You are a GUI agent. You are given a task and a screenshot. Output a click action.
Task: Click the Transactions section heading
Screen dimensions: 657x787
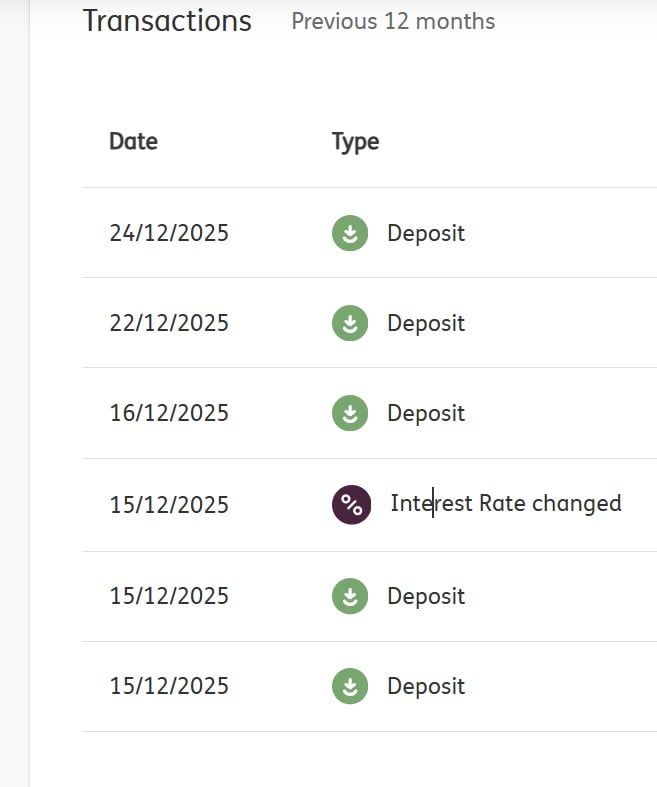[x=167, y=21]
